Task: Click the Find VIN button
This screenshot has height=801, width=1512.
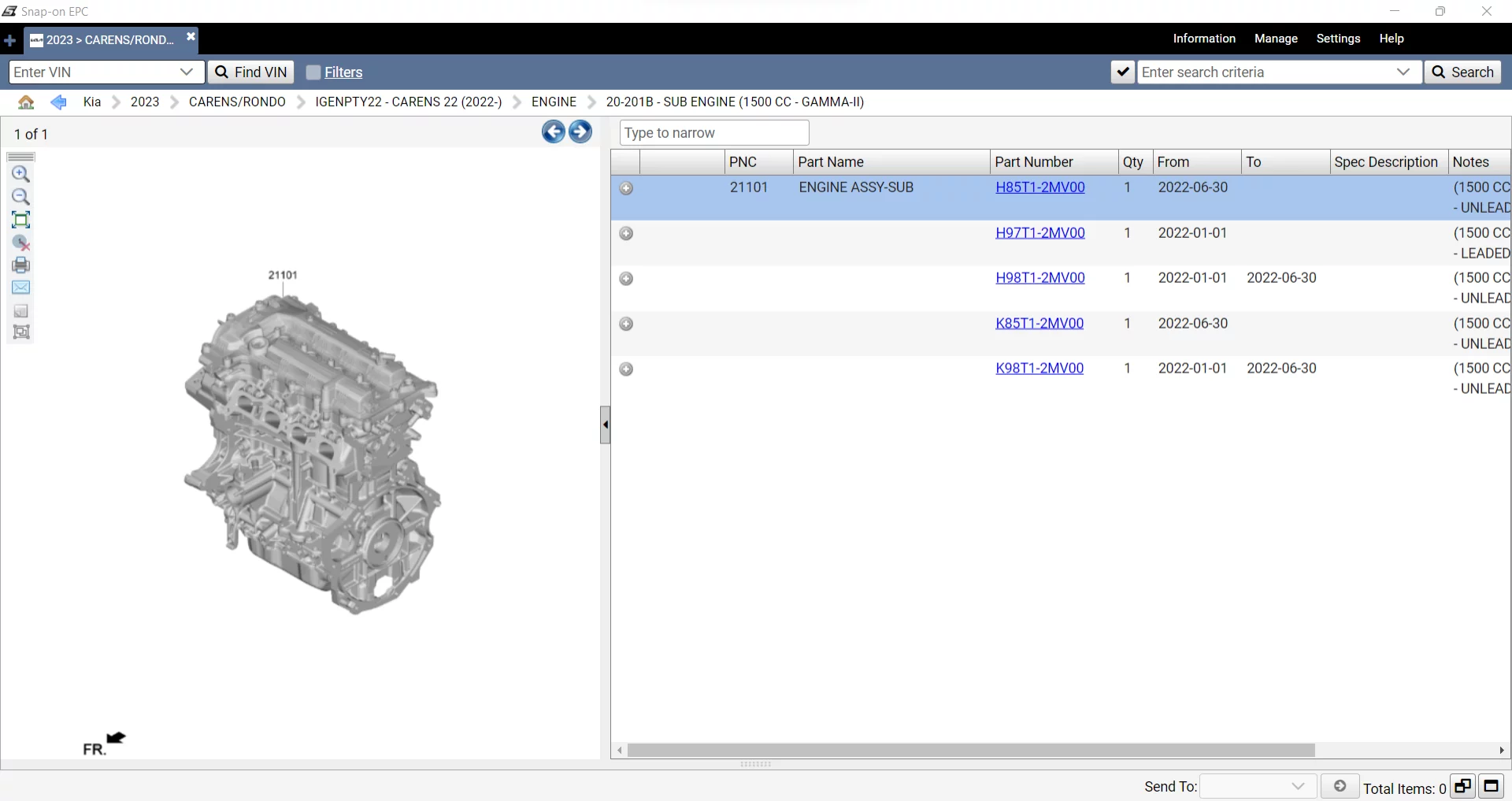Action: click(251, 72)
